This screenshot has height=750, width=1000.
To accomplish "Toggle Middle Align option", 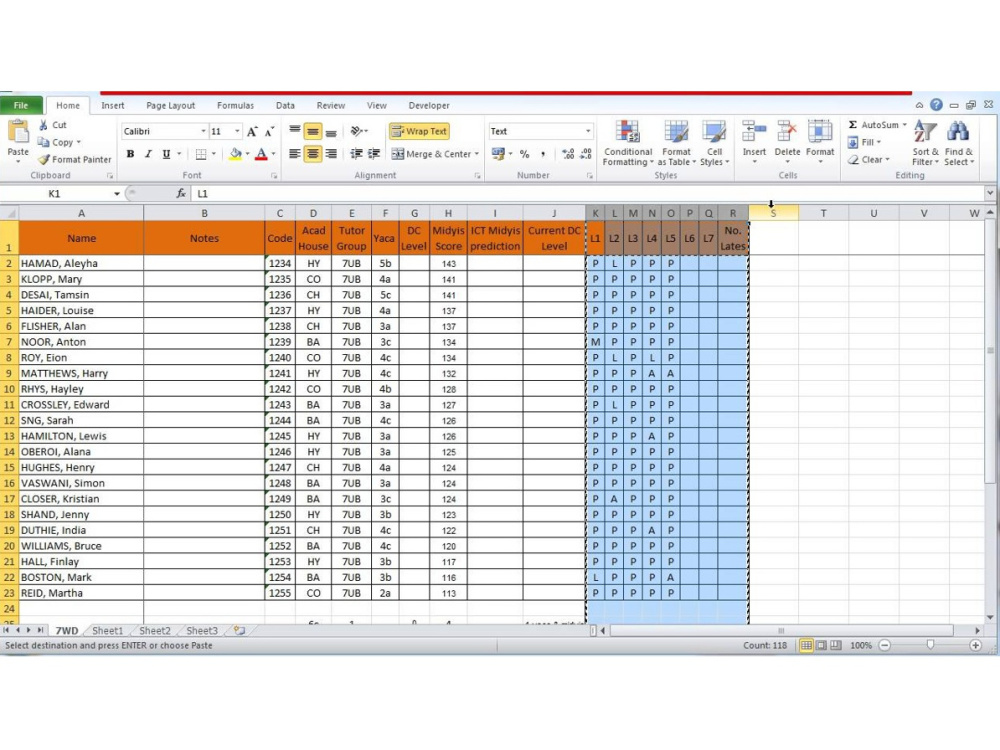I will 312,131.
